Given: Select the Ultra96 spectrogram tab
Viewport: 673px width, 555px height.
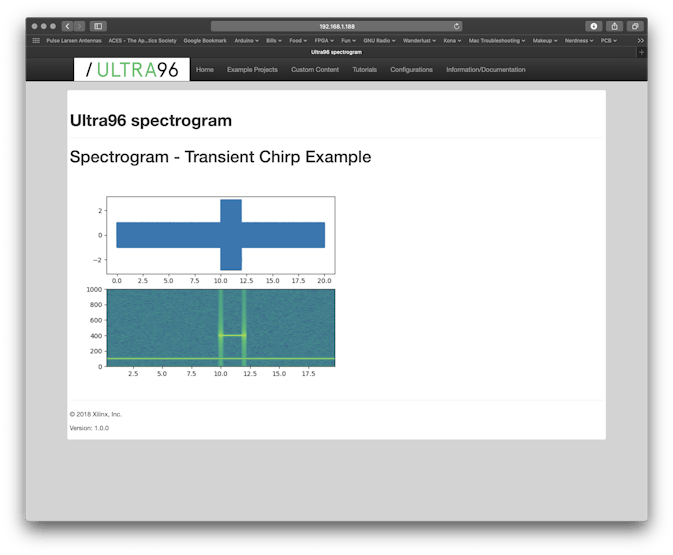Looking at the screenshot, I should [336, 52].
